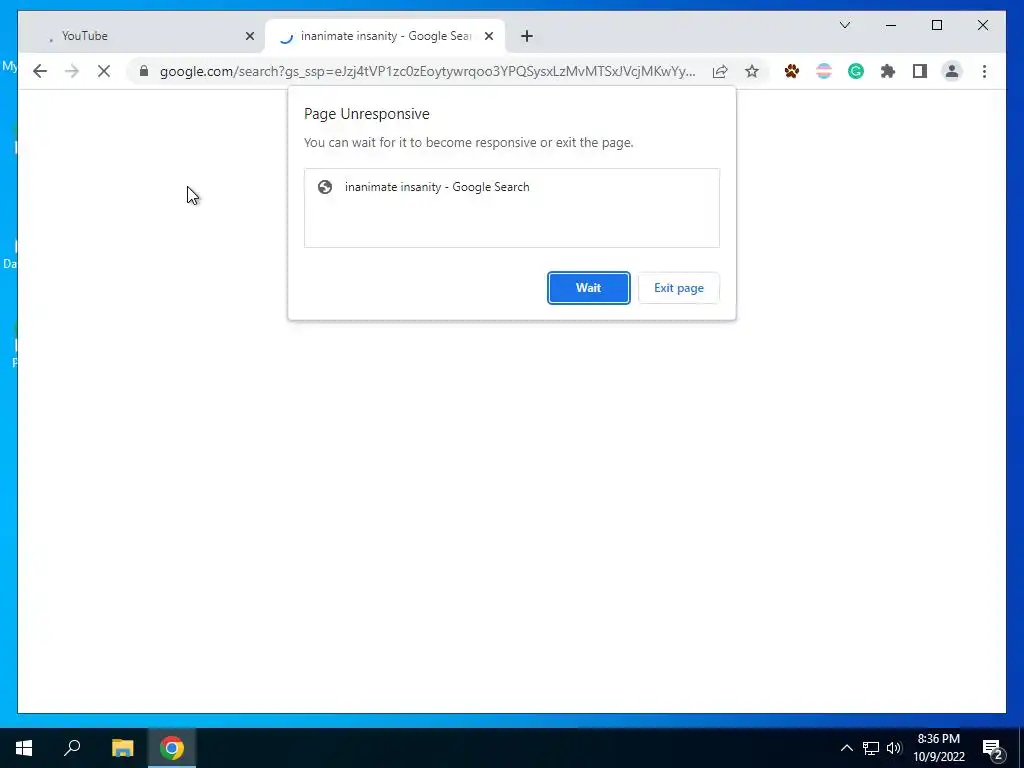Click the forward navigation arrow
This screenshot has width=1024, height=768.
tap(72, 71)
